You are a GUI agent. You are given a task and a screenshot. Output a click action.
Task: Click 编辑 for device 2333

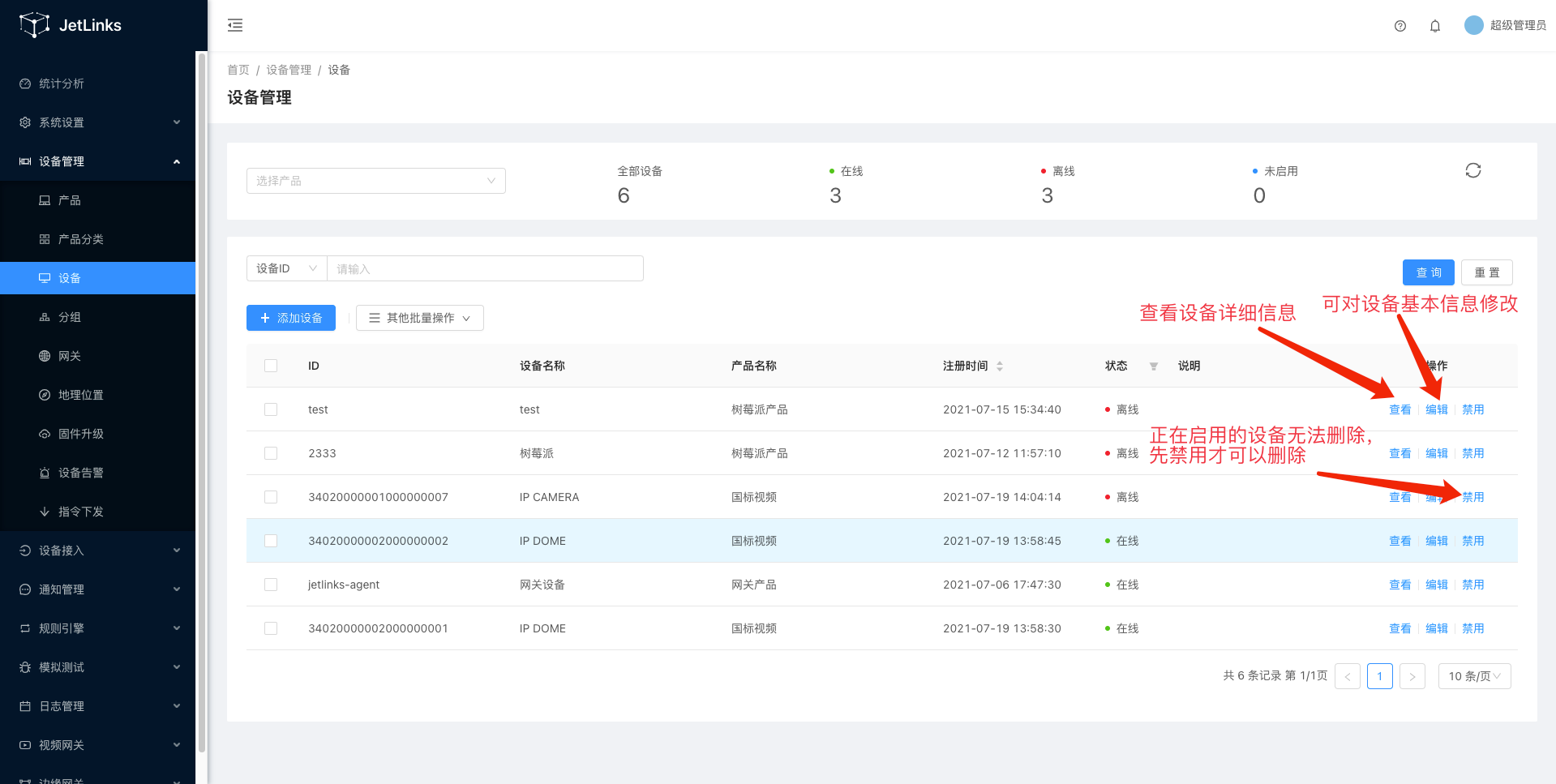tap(1437, 453)
